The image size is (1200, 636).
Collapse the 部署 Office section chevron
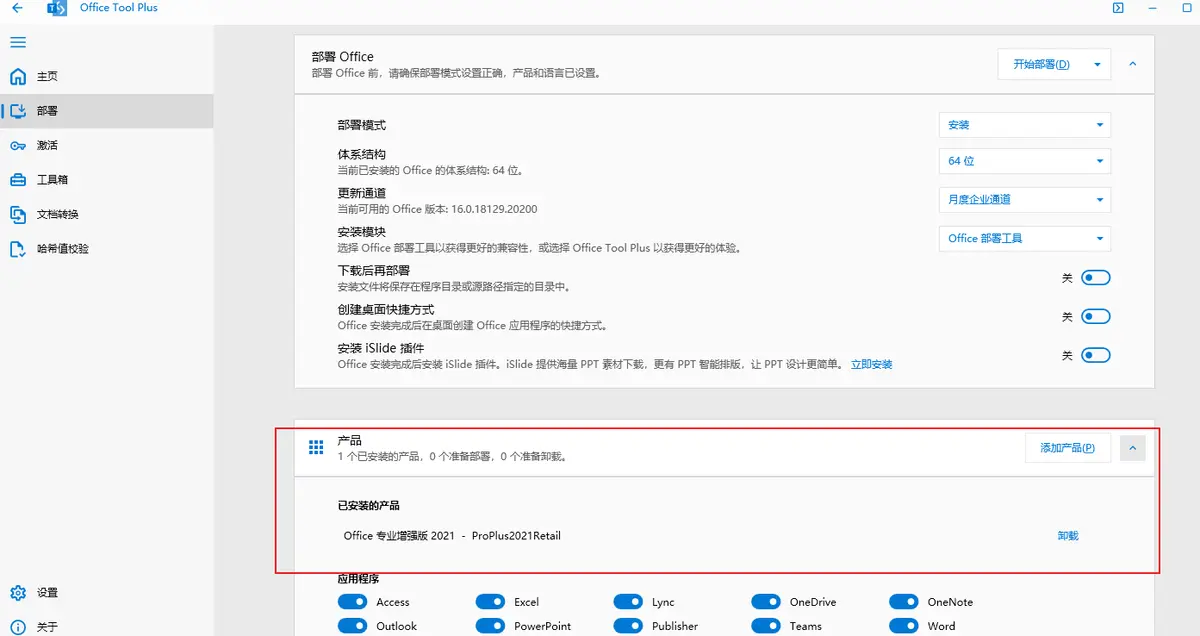pos(1132,64)
